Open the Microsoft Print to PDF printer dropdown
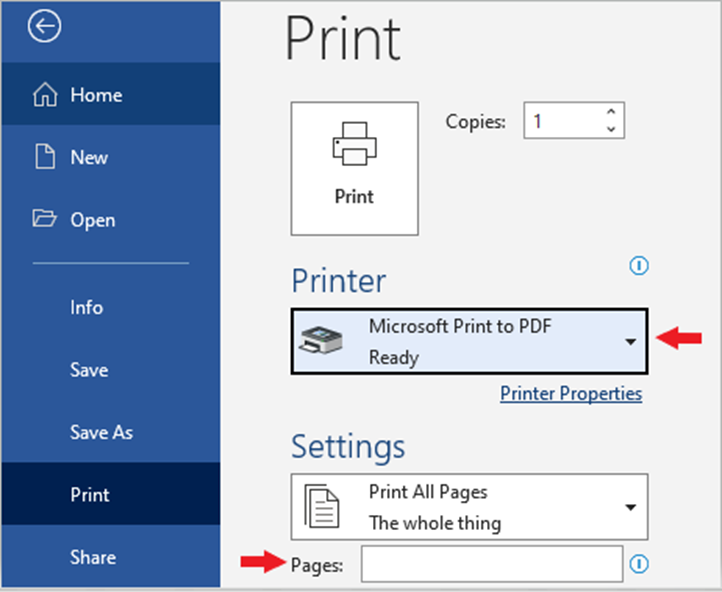The width and height of the screenshot is (722, 592). [x=470, y=341]
